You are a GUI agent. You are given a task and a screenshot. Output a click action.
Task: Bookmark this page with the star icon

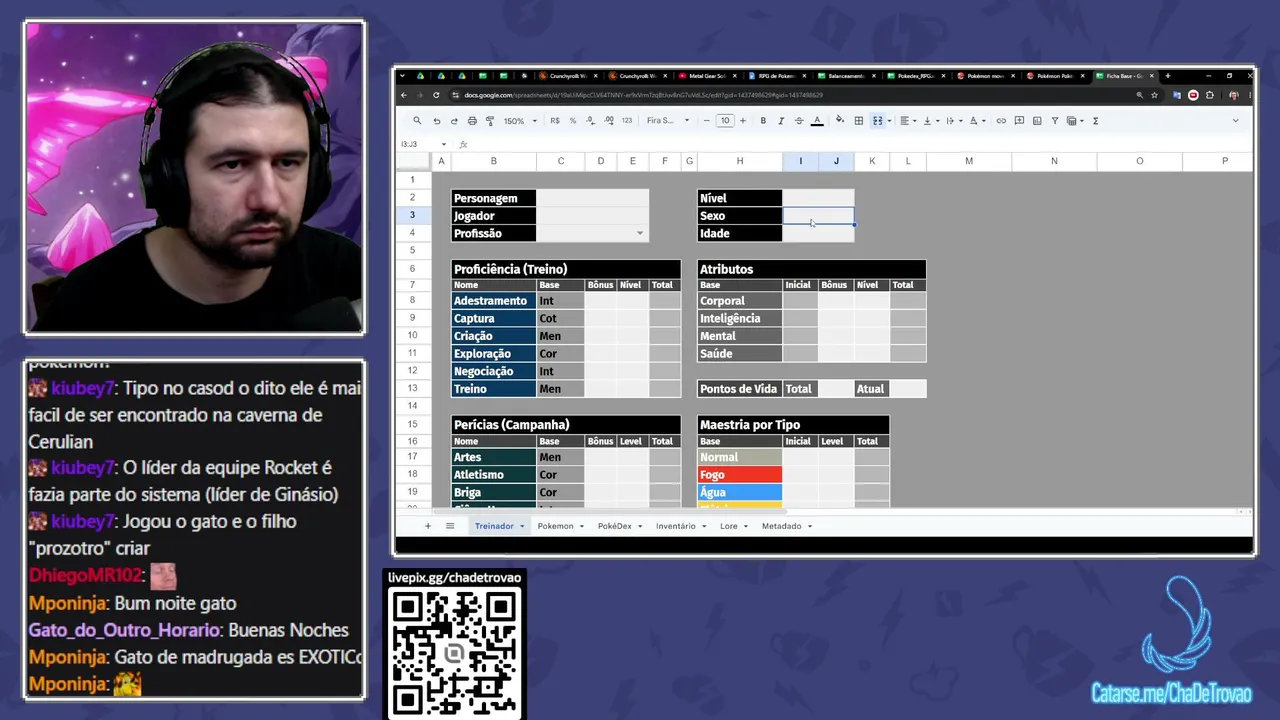click(1154, 95)
